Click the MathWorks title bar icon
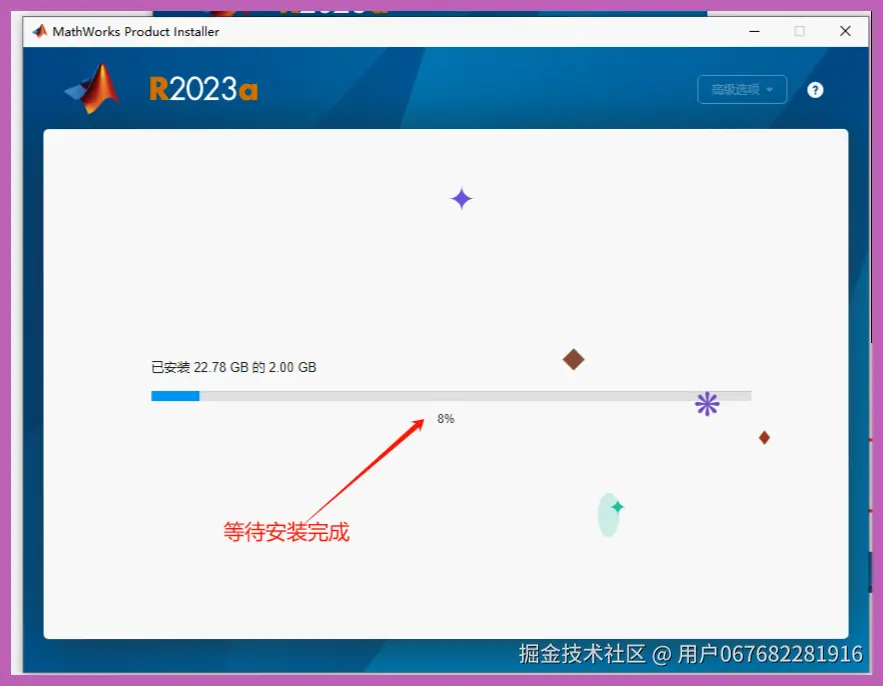 [39, 32]
